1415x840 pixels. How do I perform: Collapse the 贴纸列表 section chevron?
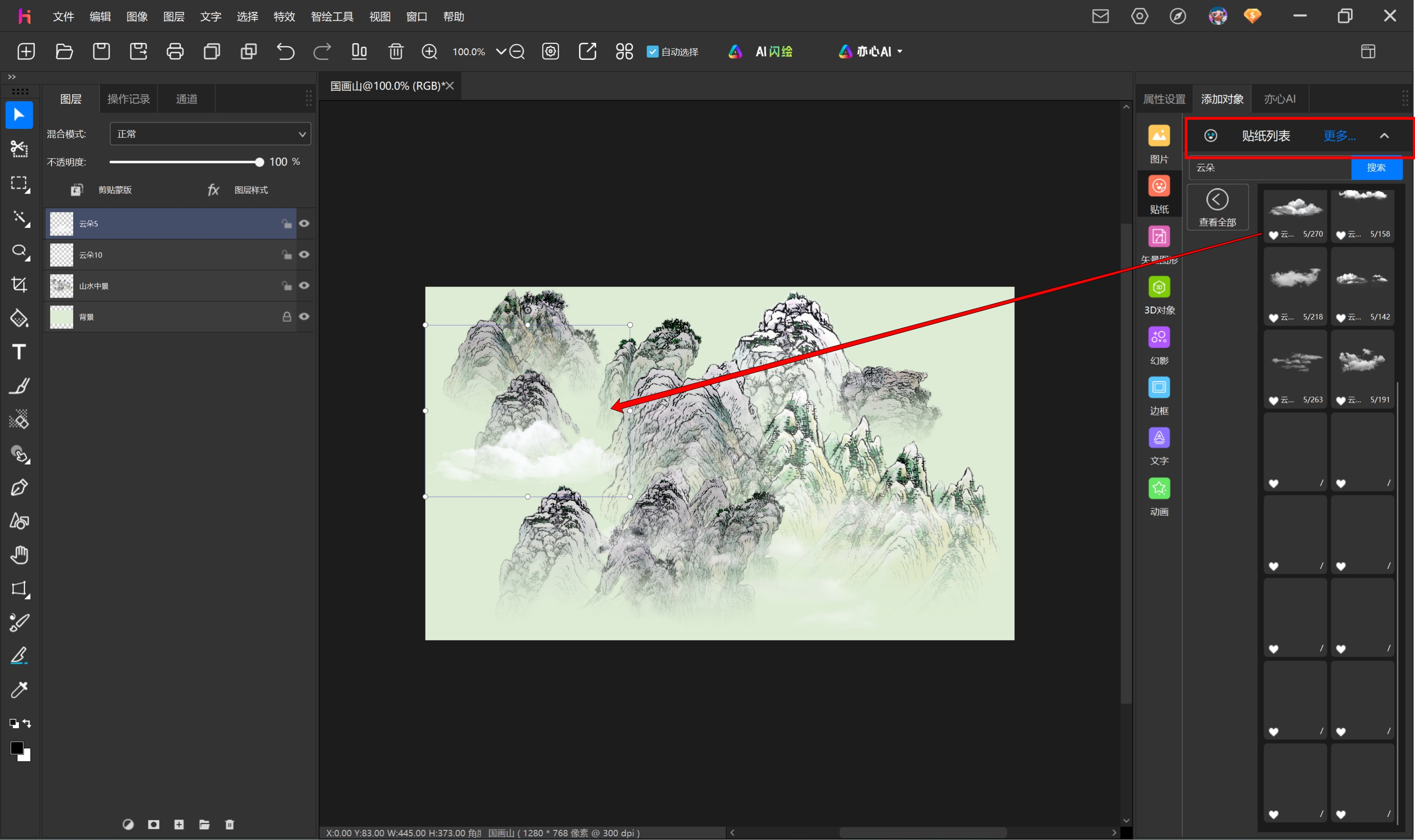[x=1384, y=136]
